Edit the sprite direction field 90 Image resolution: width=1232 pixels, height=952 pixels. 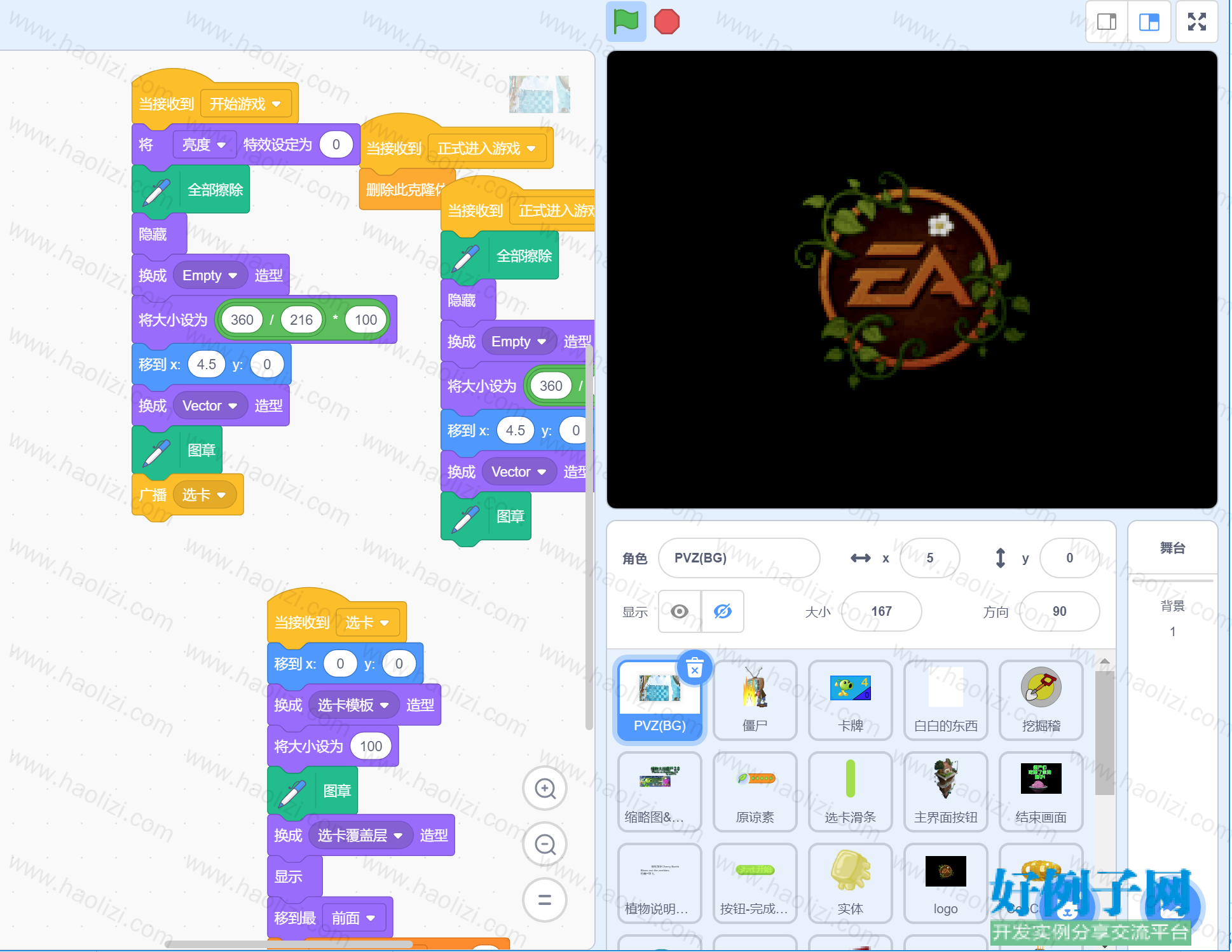(1059, 611)
